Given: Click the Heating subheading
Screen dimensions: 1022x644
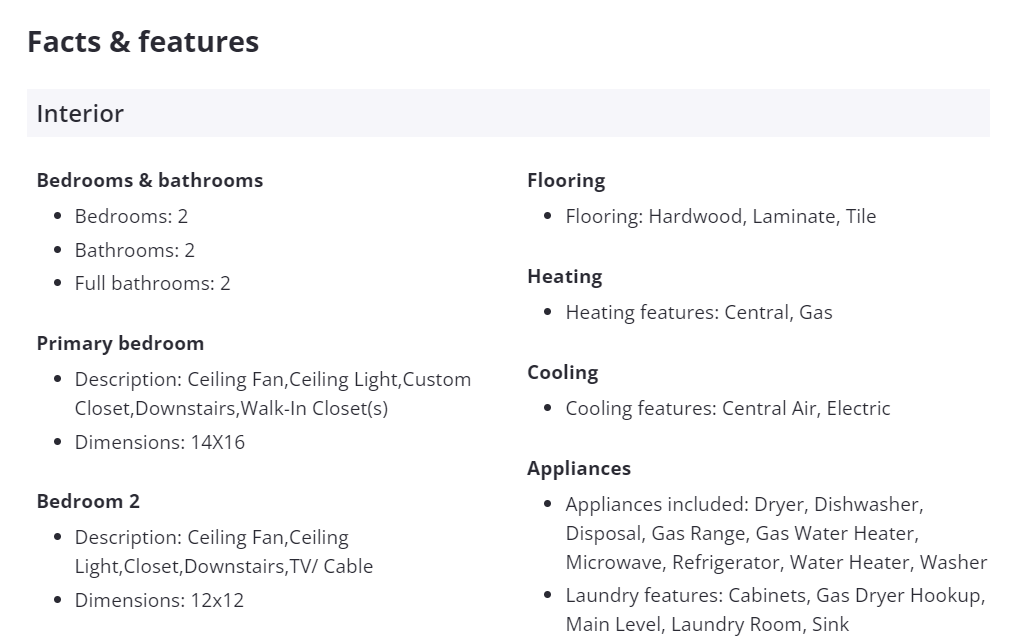Looking at the screenshot, I should [x=565, y=277].
